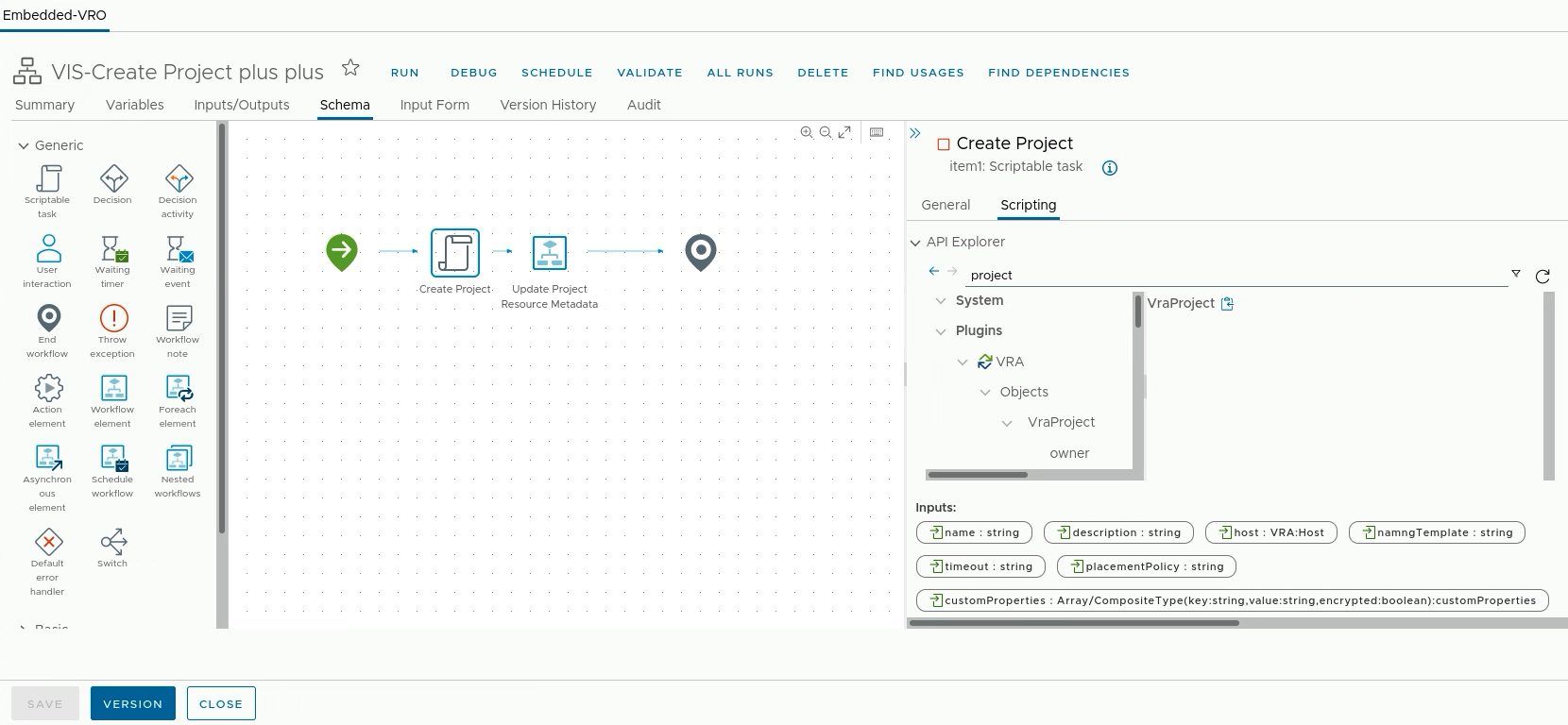This screenshot has width=1568, height=725.
Task: Mark workflow as favorite with star
Action: (350, 68)
